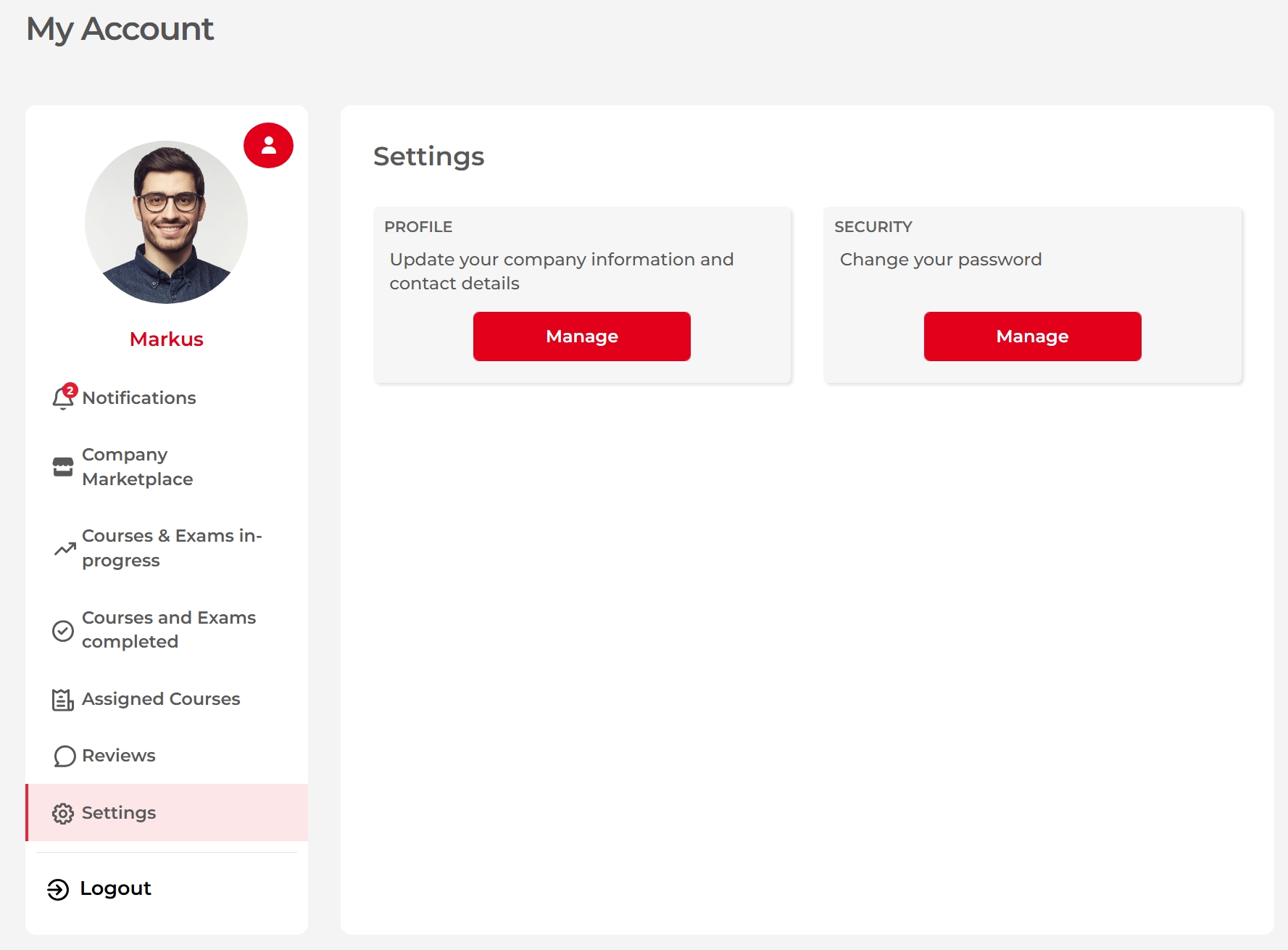Click the Settings page heading
The image size is (1288, 950).
point(428,157)
